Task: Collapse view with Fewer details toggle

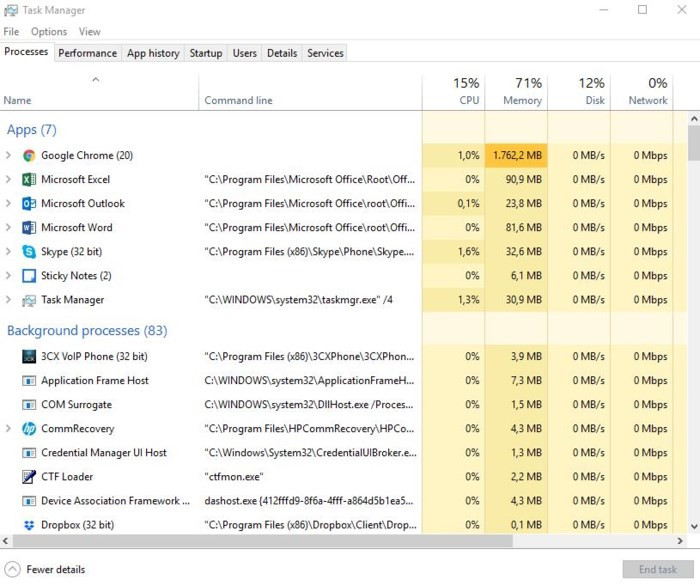Action: click(x=13, y=569)
